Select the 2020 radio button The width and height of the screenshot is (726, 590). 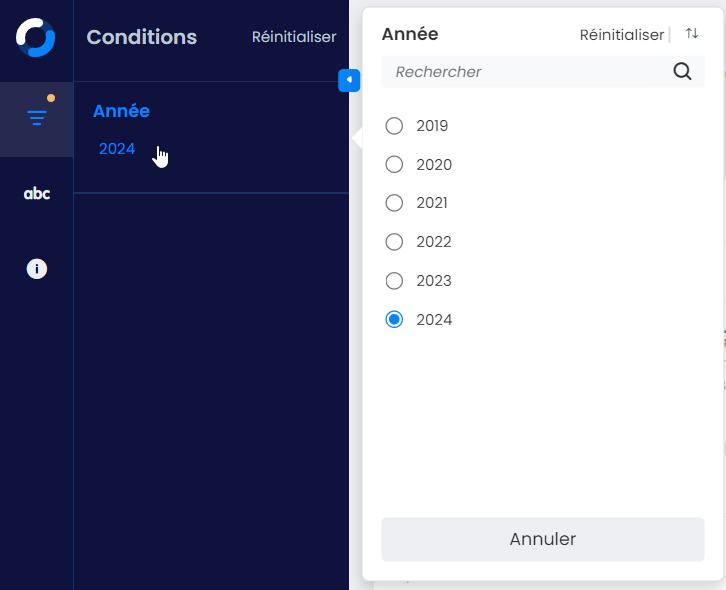pos(394,164)
